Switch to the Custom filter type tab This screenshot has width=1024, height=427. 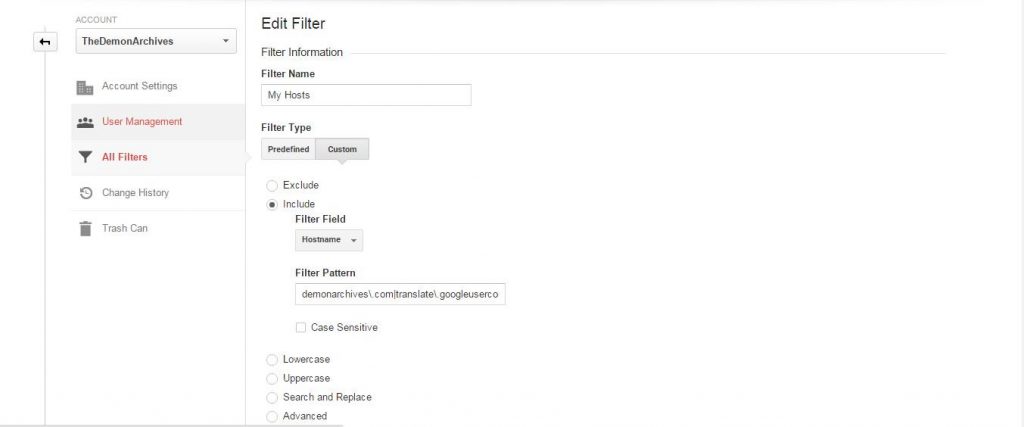coord(342,150)
